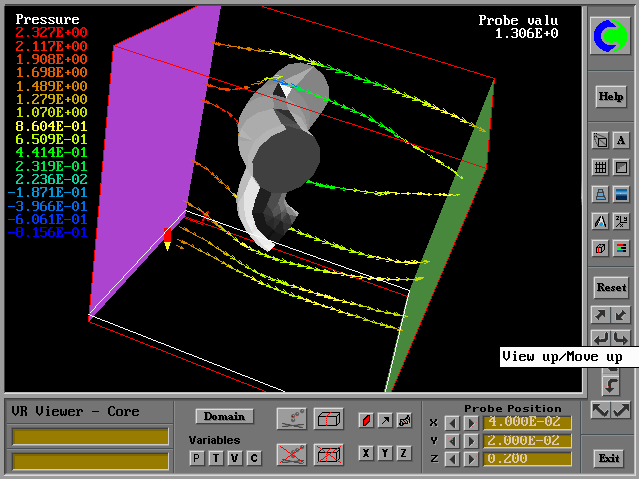Click the wireframe box outline icon
Screen dimensions: 639x479
pos(327,419)
